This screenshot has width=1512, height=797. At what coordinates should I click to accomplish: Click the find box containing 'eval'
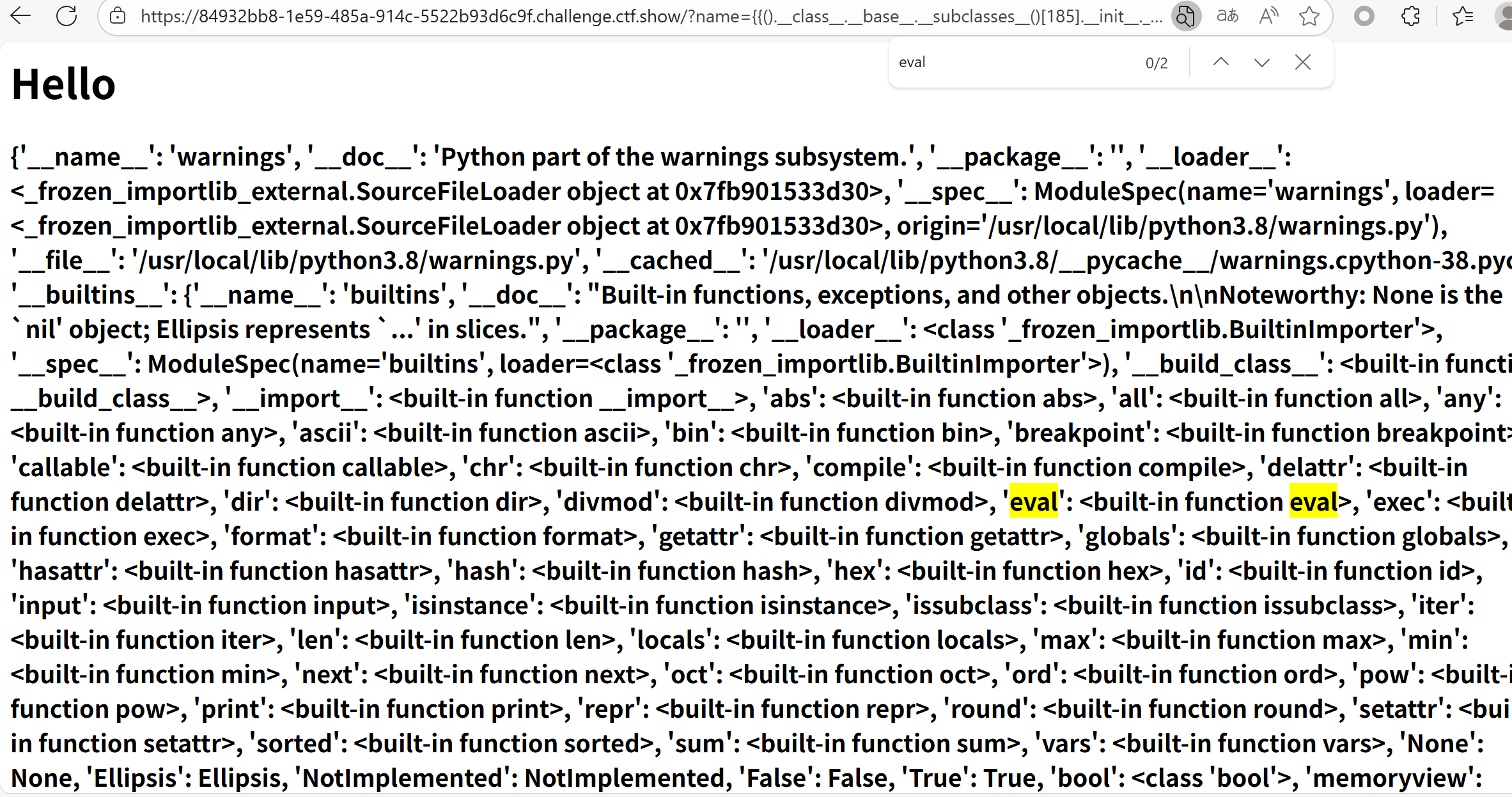(x=1010, y=62)
